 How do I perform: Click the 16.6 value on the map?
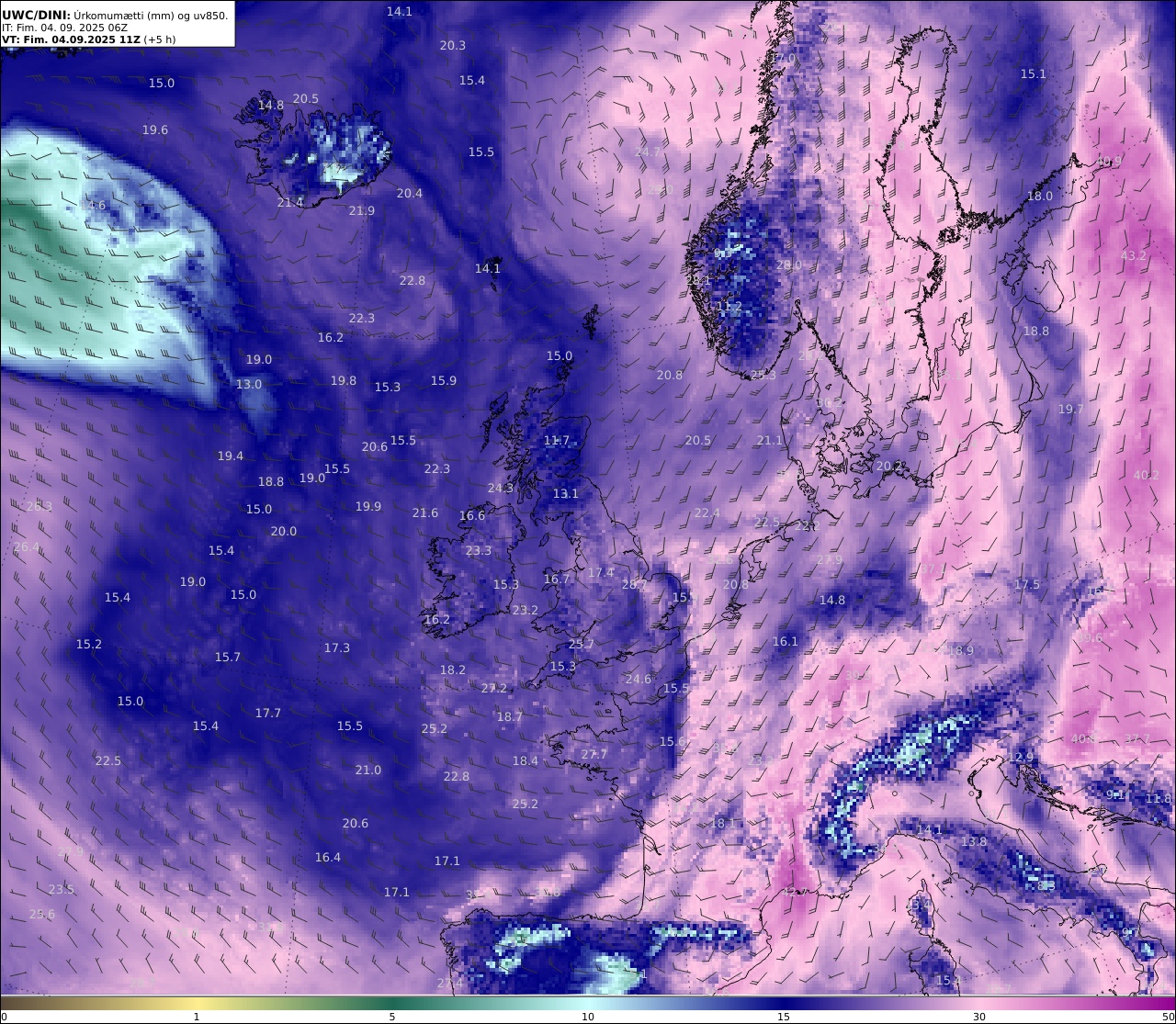point(472,515)
